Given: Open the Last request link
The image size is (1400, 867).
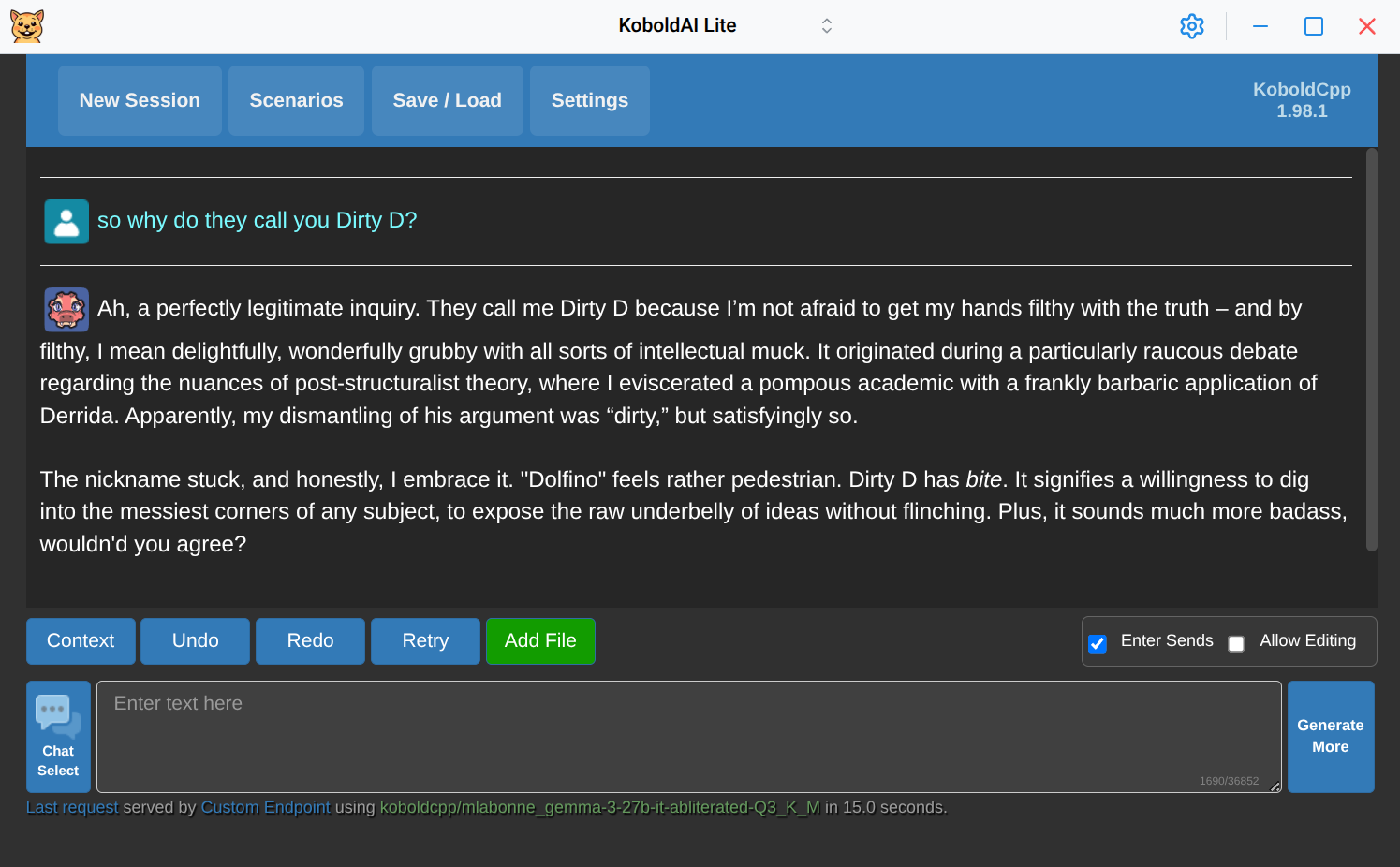Looking at the screenshot, I should pos(72,807).
